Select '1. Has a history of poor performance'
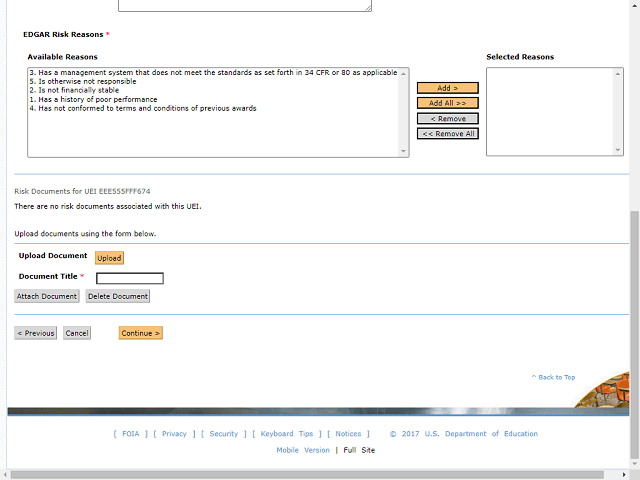This screenshot has width=640, height=480. pos(93,99)
